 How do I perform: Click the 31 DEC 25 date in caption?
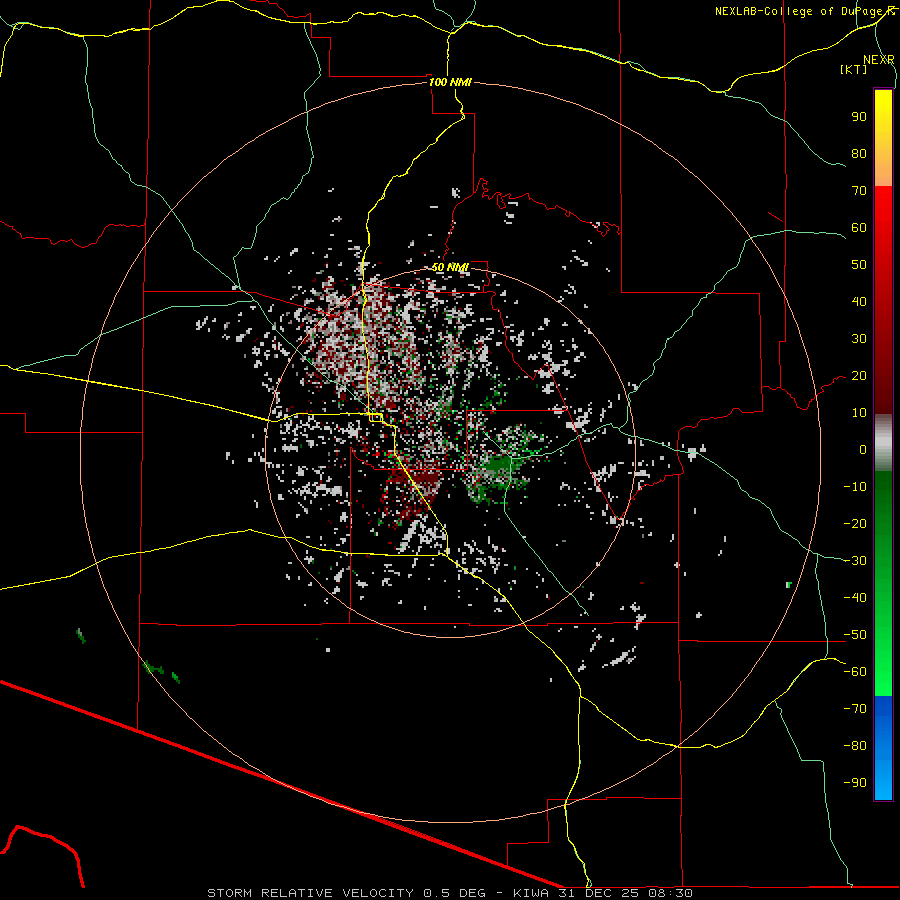point(599,893)
